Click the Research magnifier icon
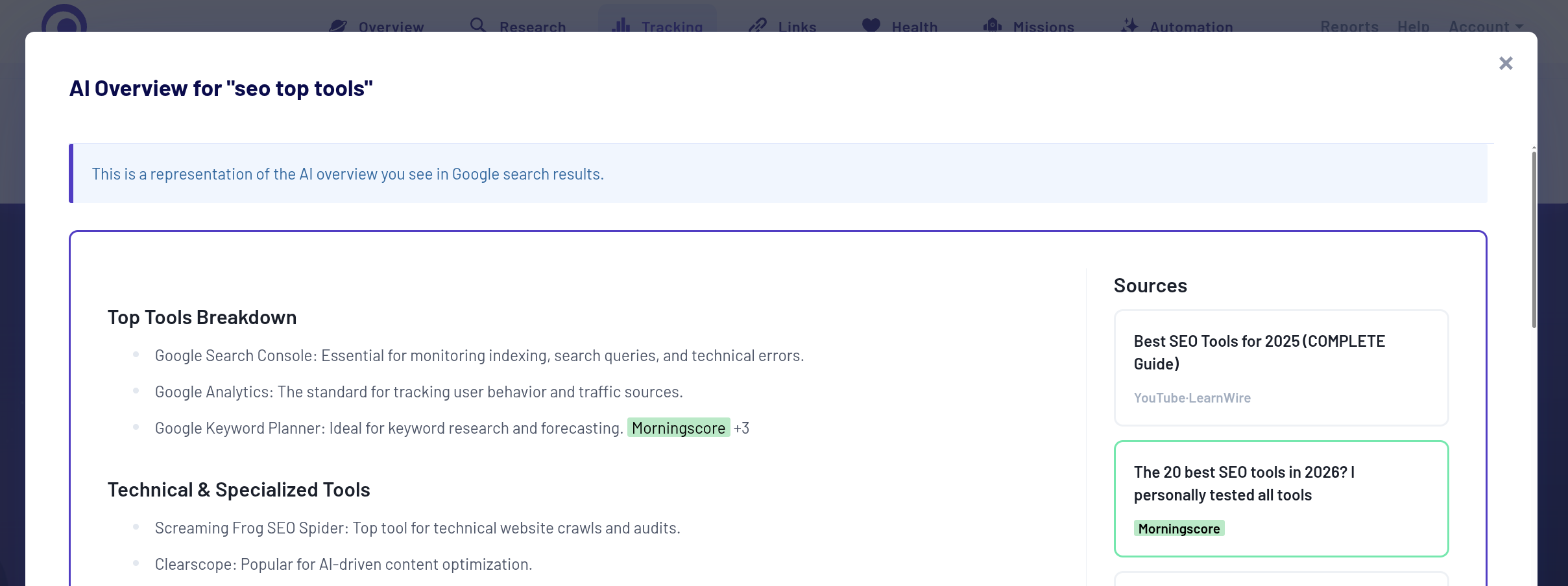The height and width of the screenshot is (586, 1568). pyautogui.click(x=478, y=25)
